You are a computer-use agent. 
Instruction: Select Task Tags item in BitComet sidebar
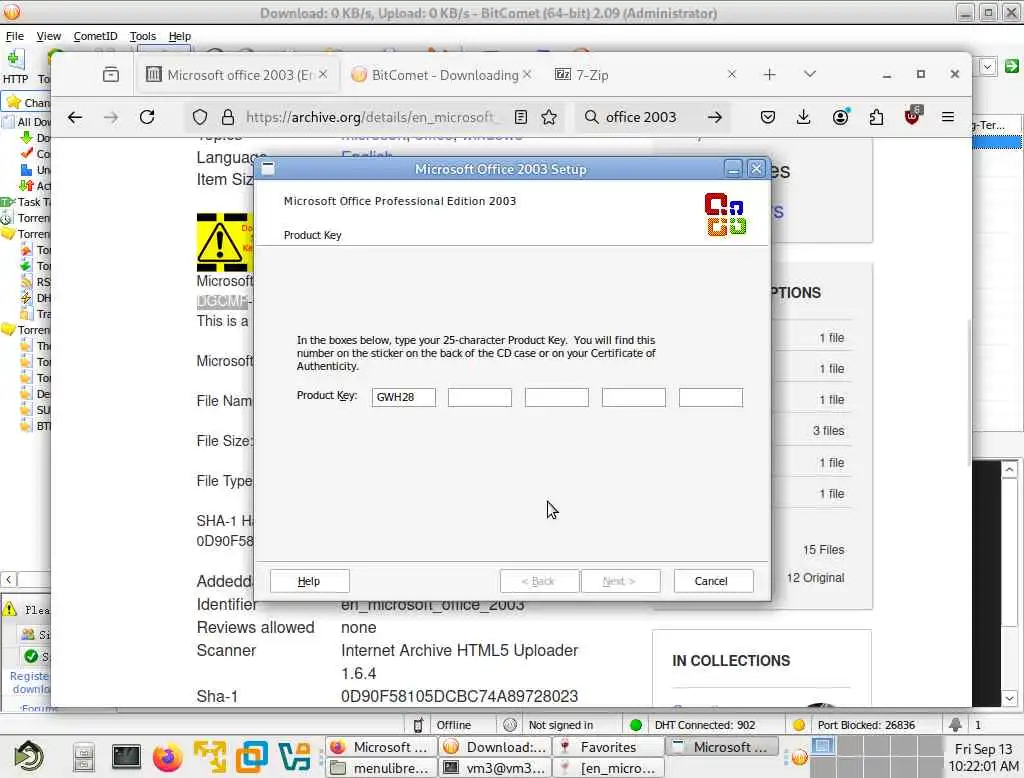click(x=27, y=202)
